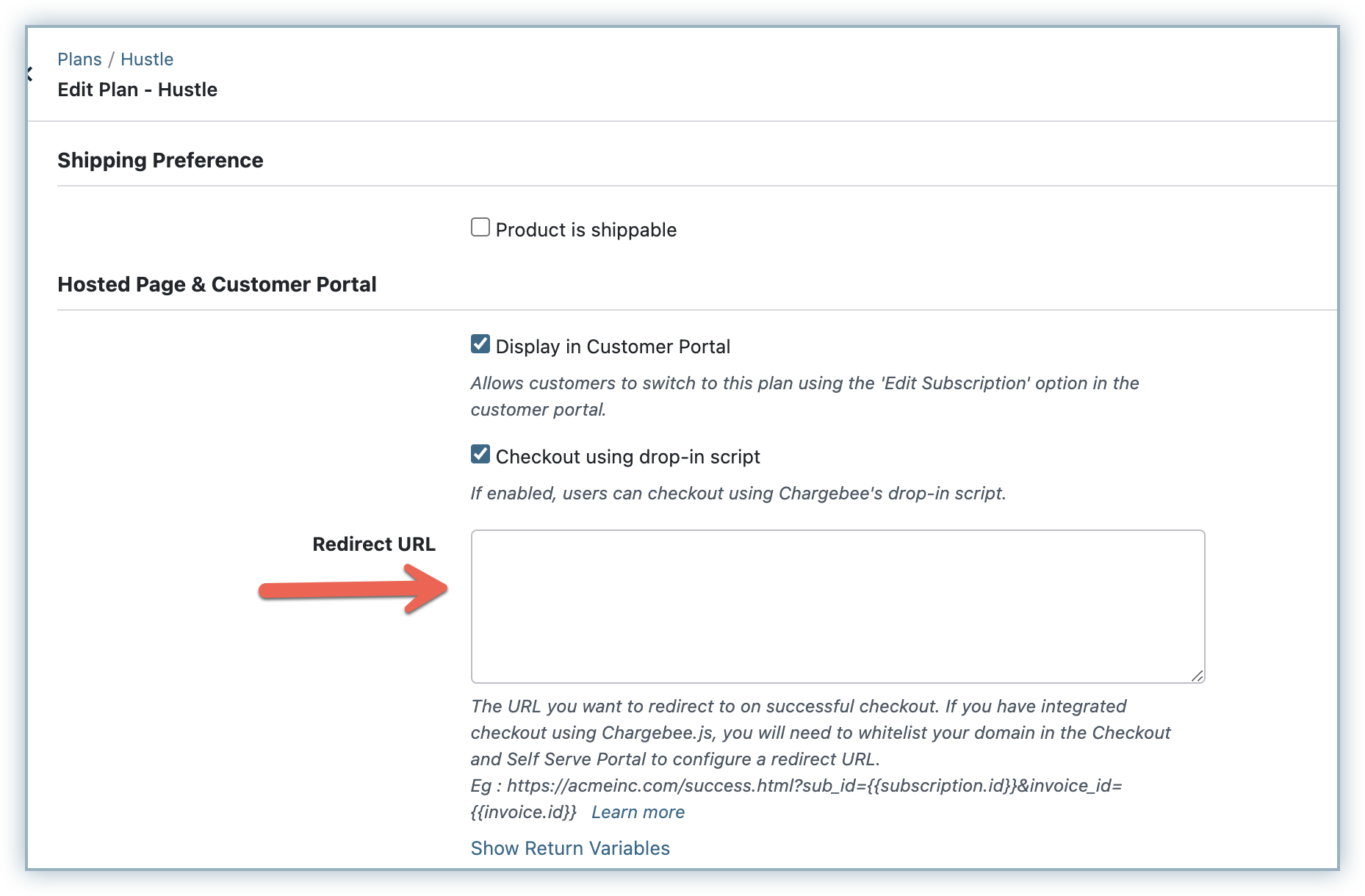Viewport: 1365px width, 896px height.
Task: Click the red arrow annotation
Action: (353, 588)
